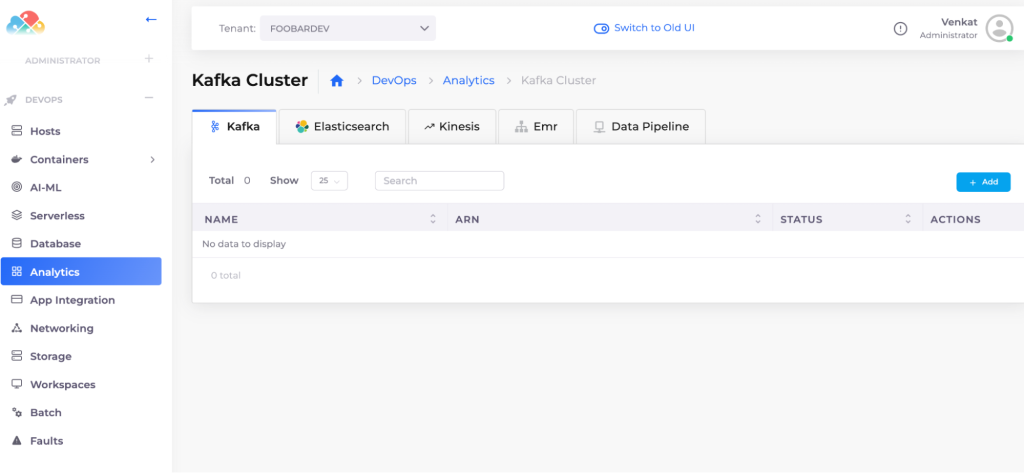The height and width of the screenshot is (473, 1024).
Task: Click the alert info icon near Venkat
Action: coord(900,29)
